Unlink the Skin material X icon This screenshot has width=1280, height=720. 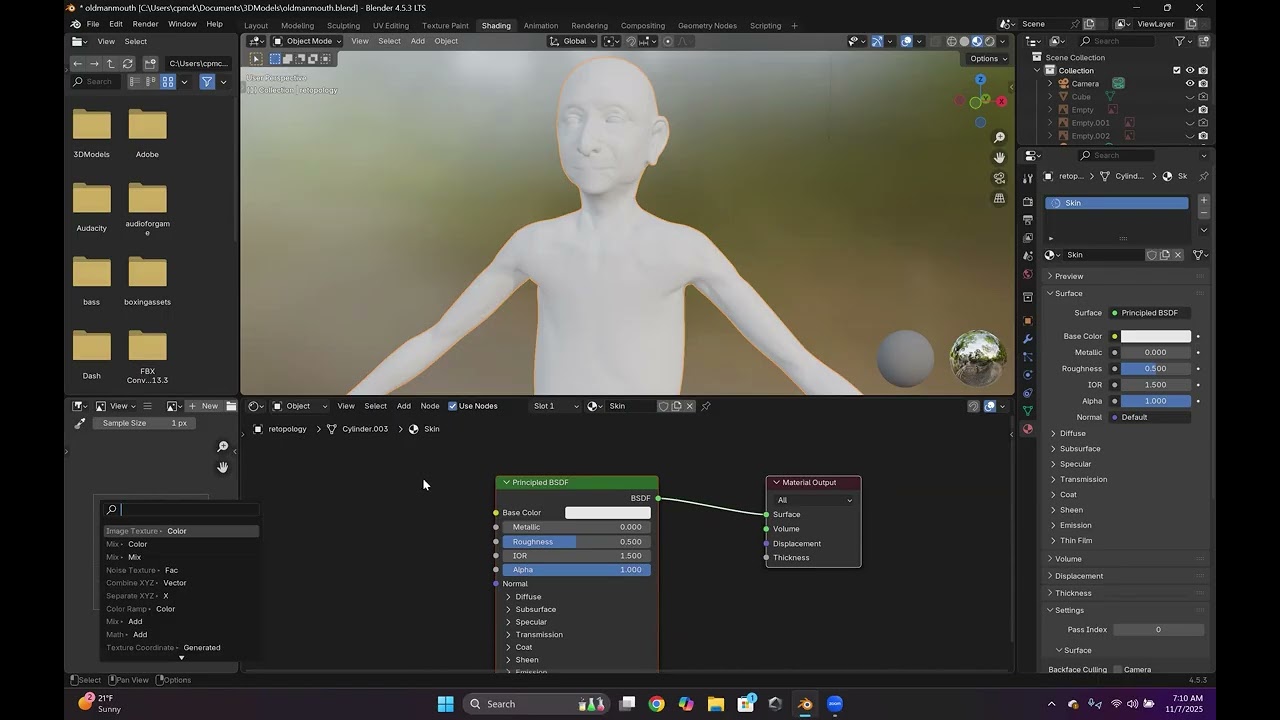(x=1178, y=255)
